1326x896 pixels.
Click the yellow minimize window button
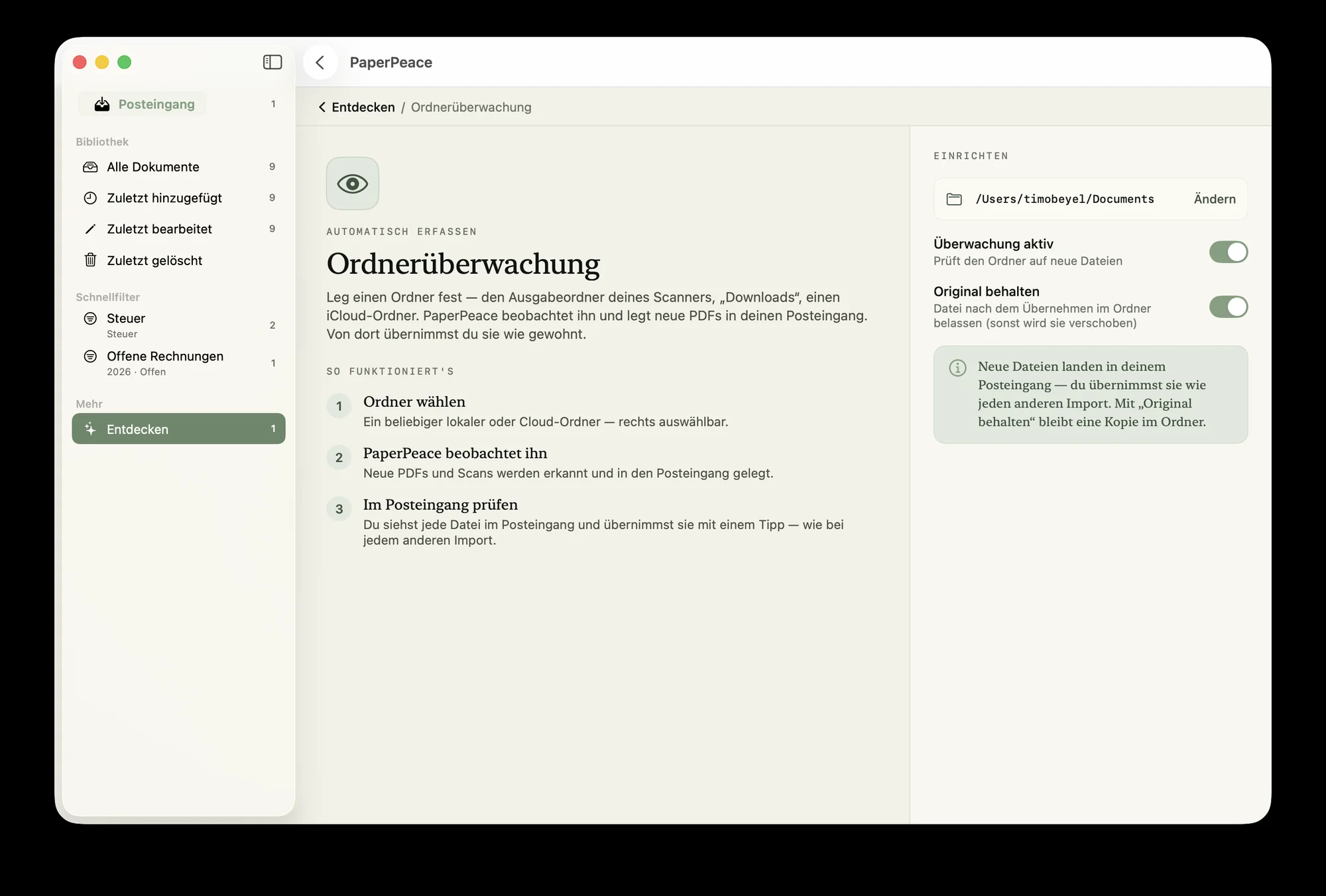tap(102, 62)
